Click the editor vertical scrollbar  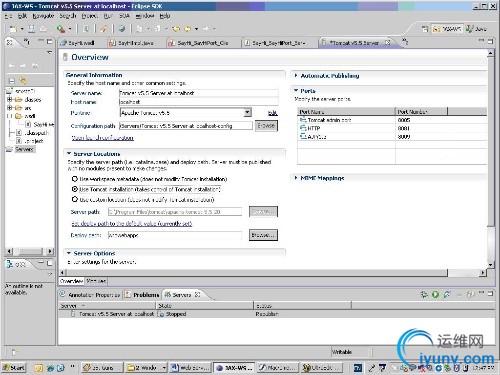(x=491, y=158)
